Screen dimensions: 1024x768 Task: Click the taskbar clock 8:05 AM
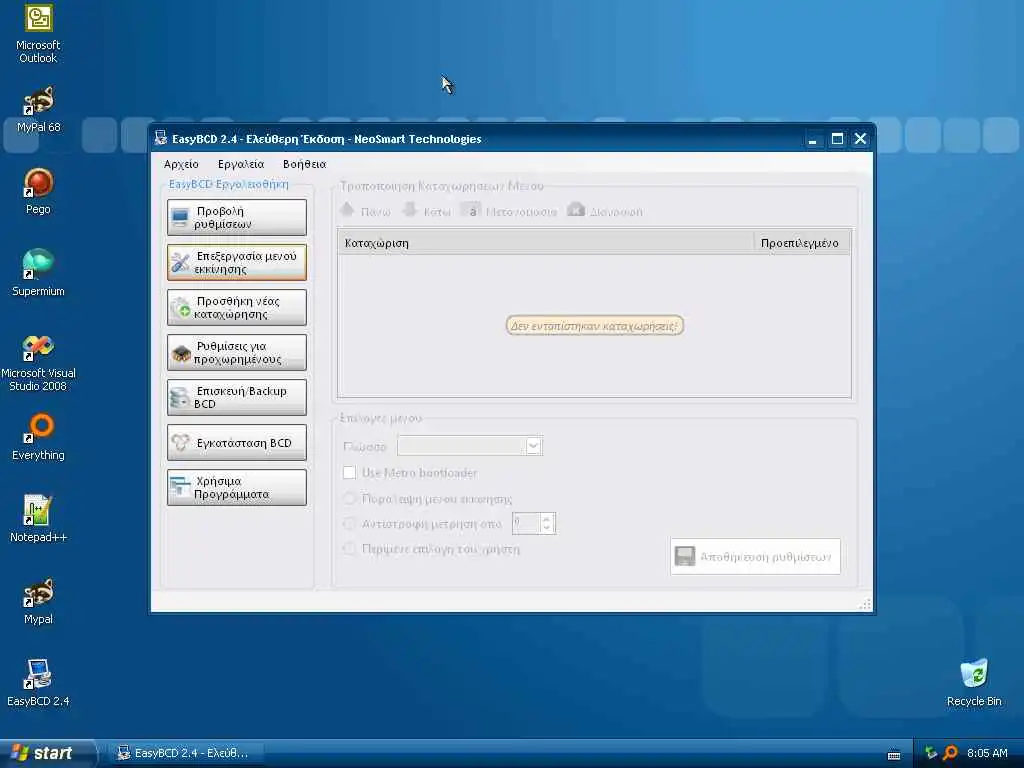pyautogui.click(x=987, y=753)
